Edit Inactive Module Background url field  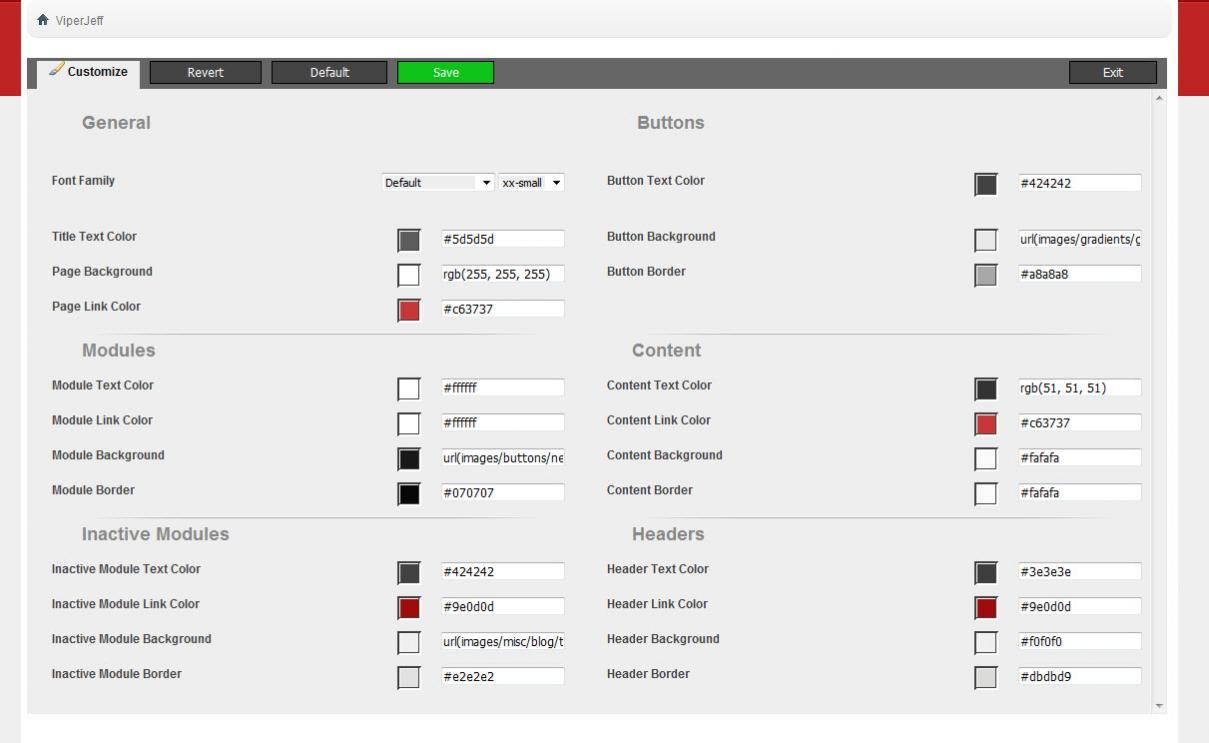(503, 642)
